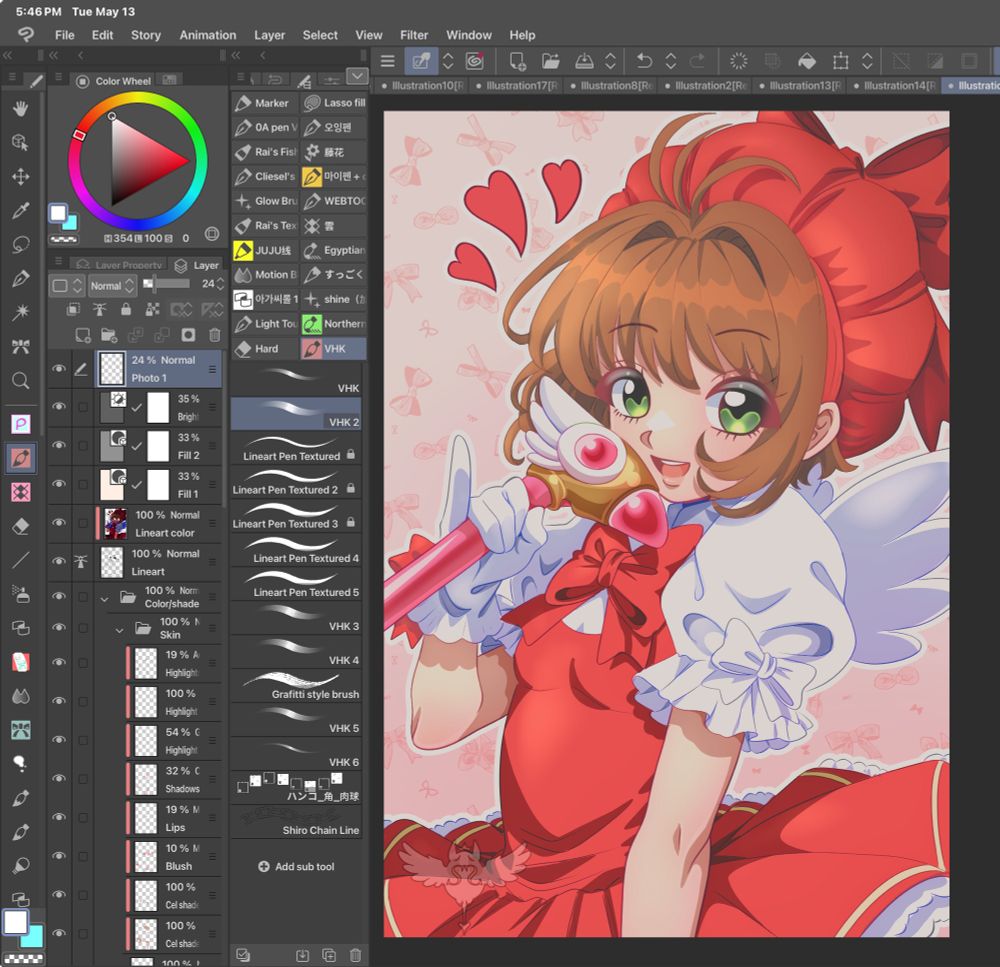Select the Eraser tool

click(20, 526)
